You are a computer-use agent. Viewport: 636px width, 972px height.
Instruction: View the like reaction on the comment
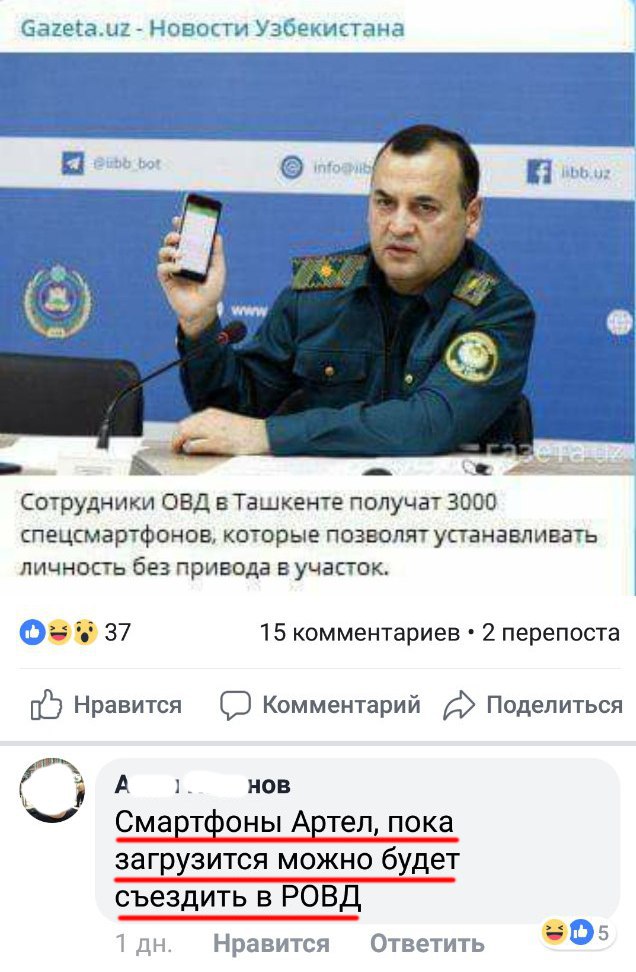tap(581, 931)
